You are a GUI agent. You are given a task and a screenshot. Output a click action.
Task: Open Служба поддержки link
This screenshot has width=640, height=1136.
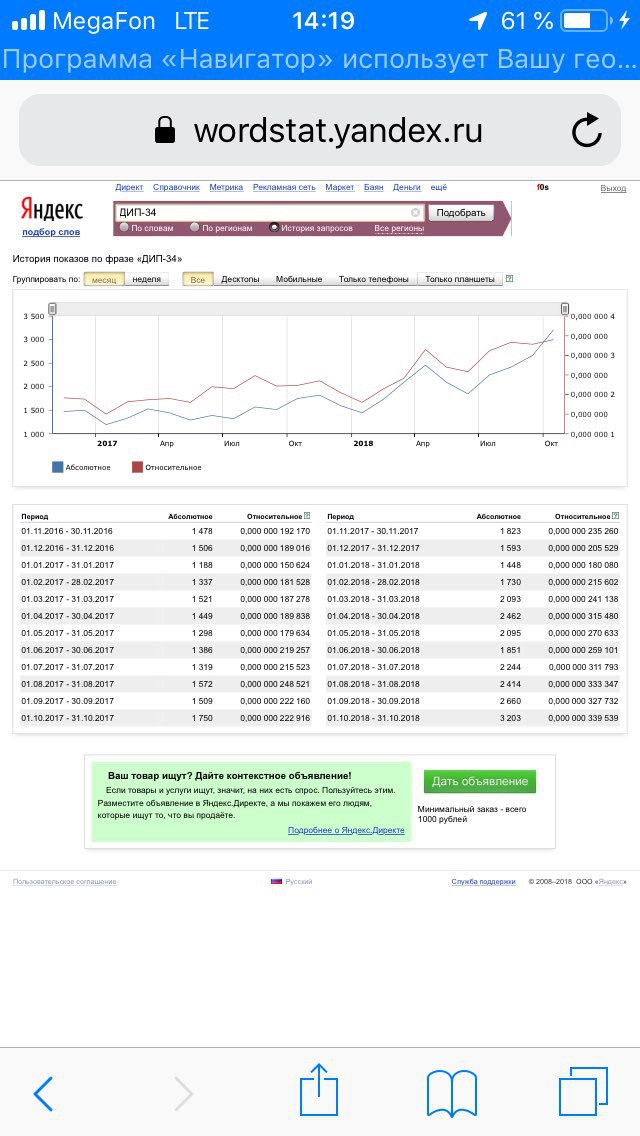[483, 882]
